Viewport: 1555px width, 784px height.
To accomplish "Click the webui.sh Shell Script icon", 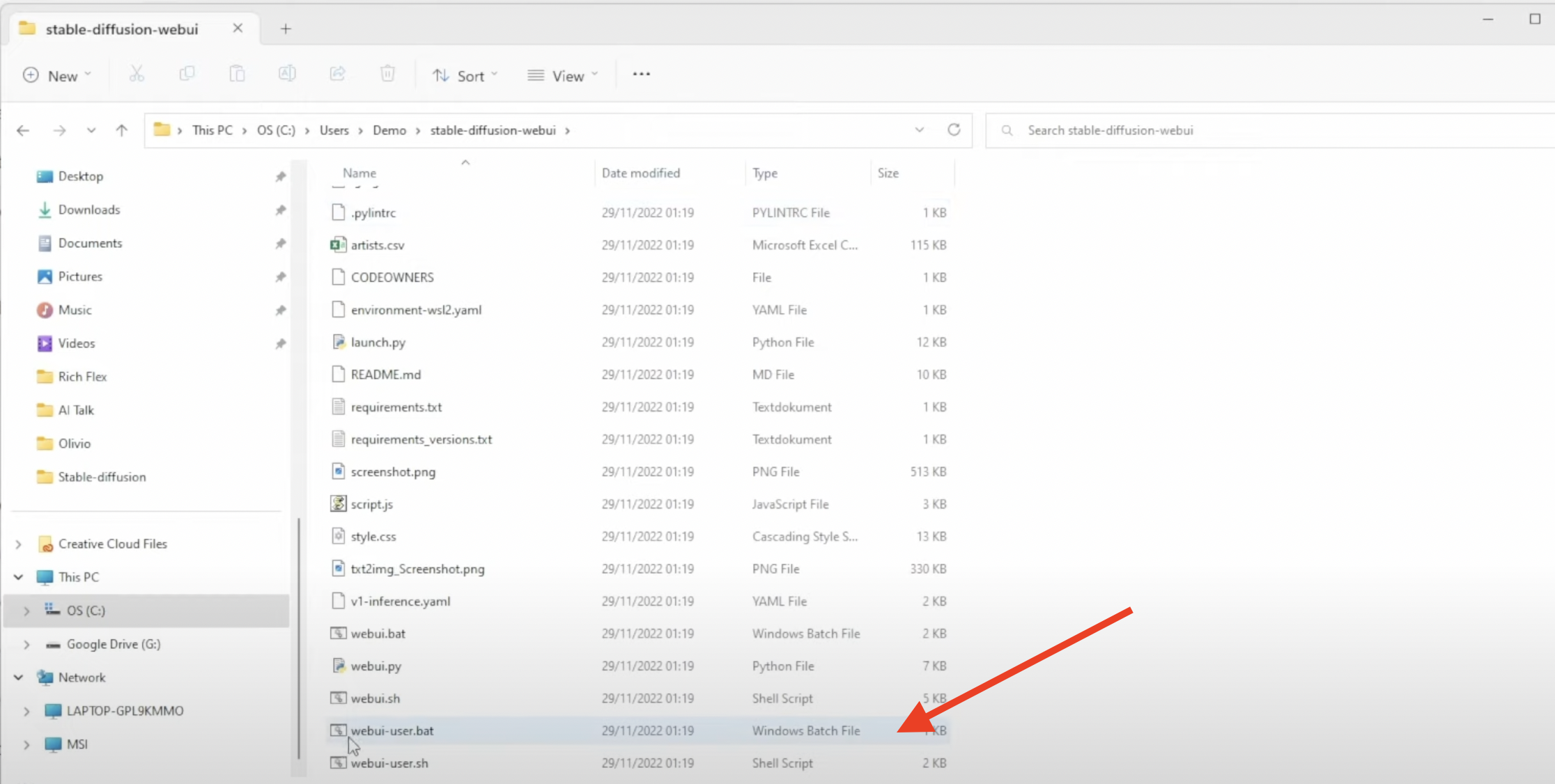I will tap(338, 698).
